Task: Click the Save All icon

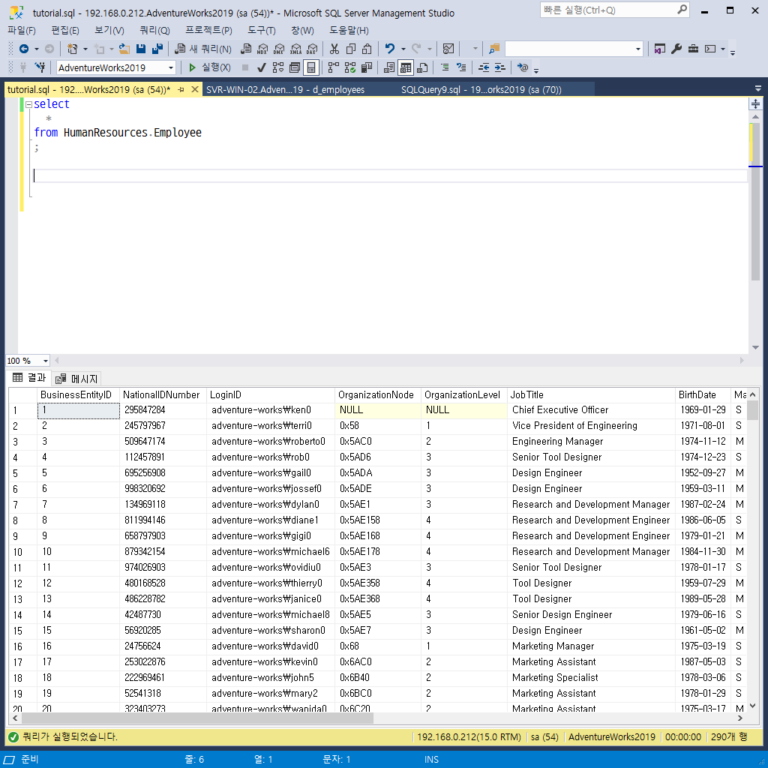Action: [x=157, y=49]
